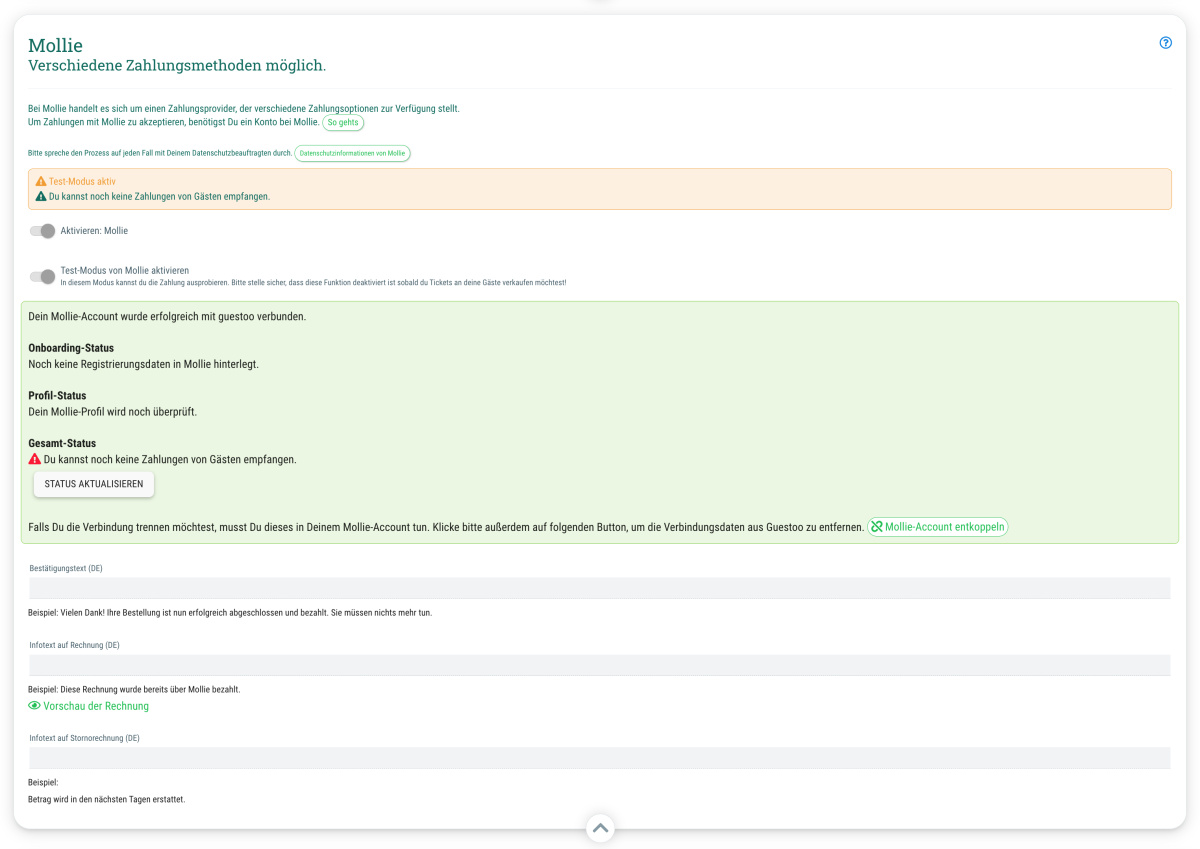Click text Betrag wird in den nächsten Tagen erstattet
1200x849 pixels.
point(107,800)
